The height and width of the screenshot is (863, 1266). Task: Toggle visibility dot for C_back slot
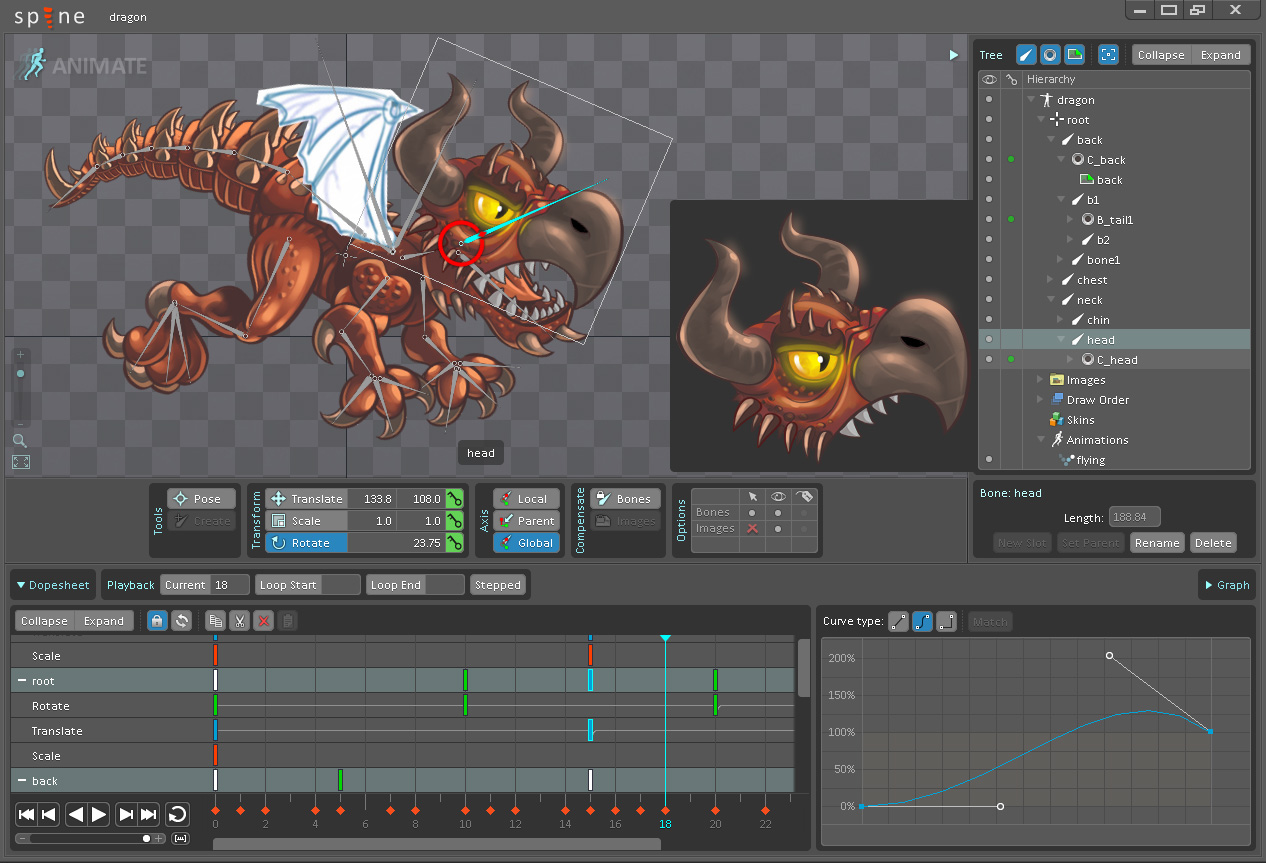click(x=989, y=159)
